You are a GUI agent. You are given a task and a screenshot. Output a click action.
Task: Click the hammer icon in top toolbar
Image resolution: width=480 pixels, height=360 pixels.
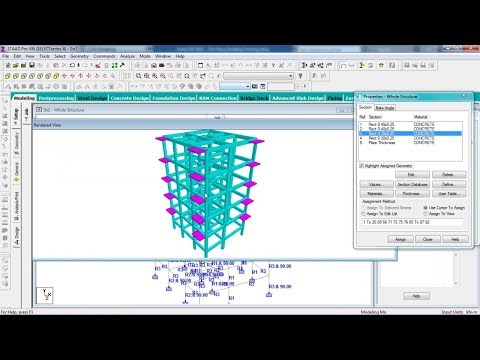tap(122, 65)
